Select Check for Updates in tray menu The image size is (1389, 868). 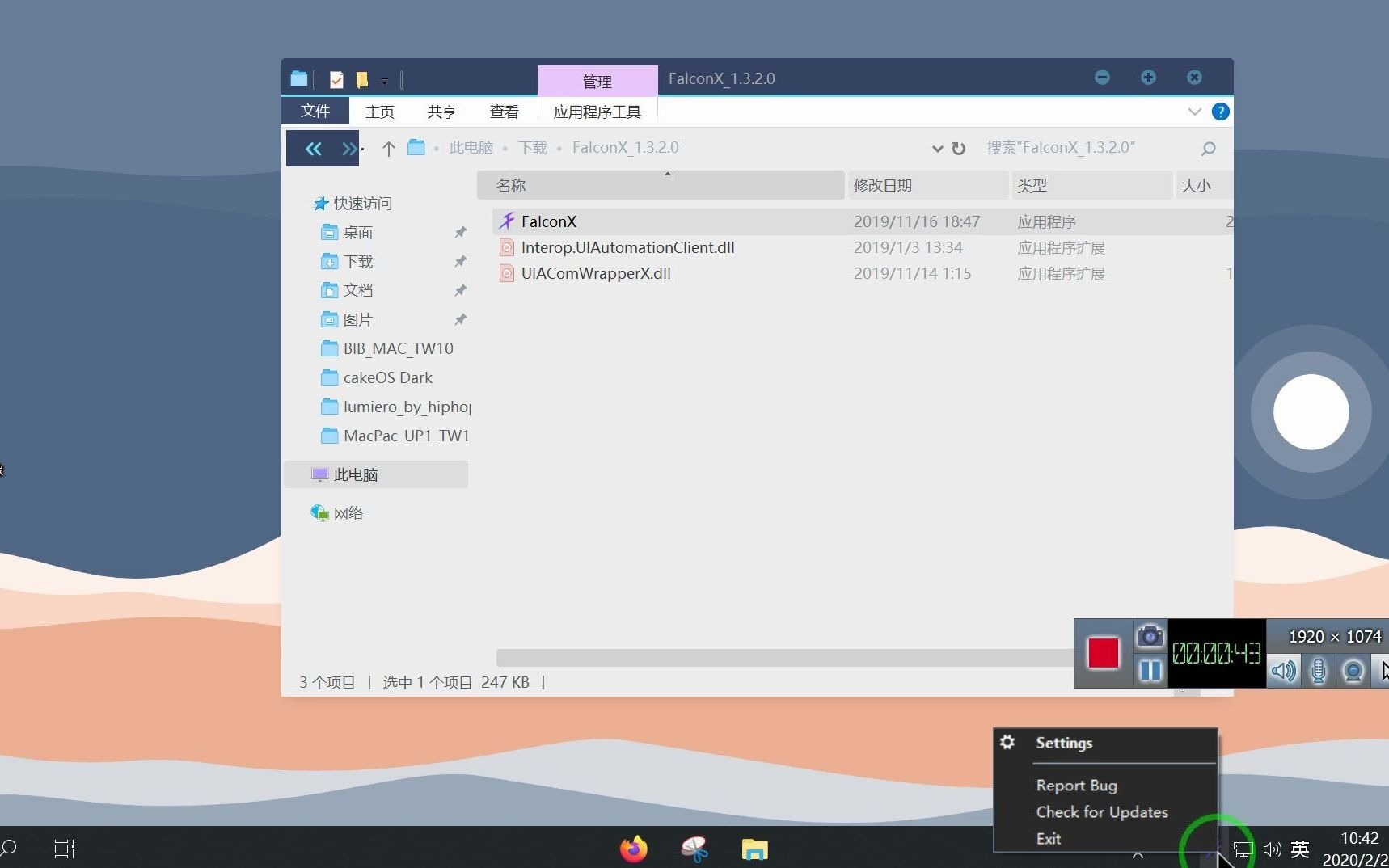click(1102, 812)
